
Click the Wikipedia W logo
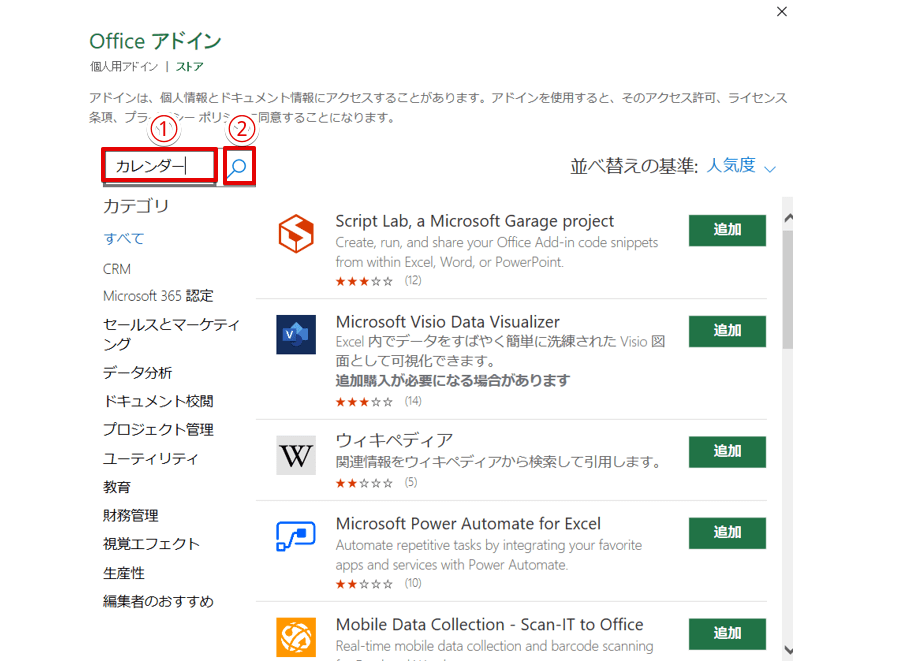(296, 455)
